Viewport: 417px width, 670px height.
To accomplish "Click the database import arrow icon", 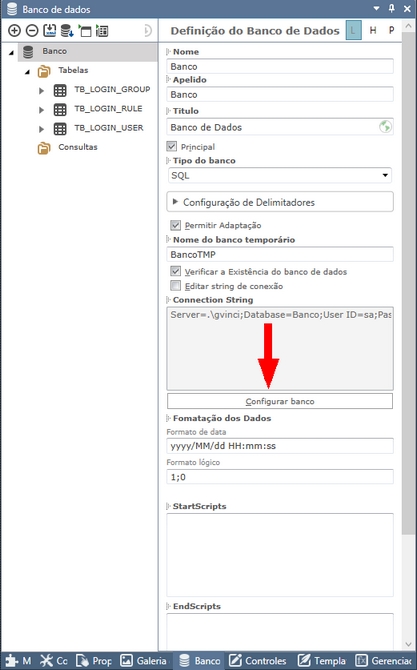I will [x=67, y=30].
